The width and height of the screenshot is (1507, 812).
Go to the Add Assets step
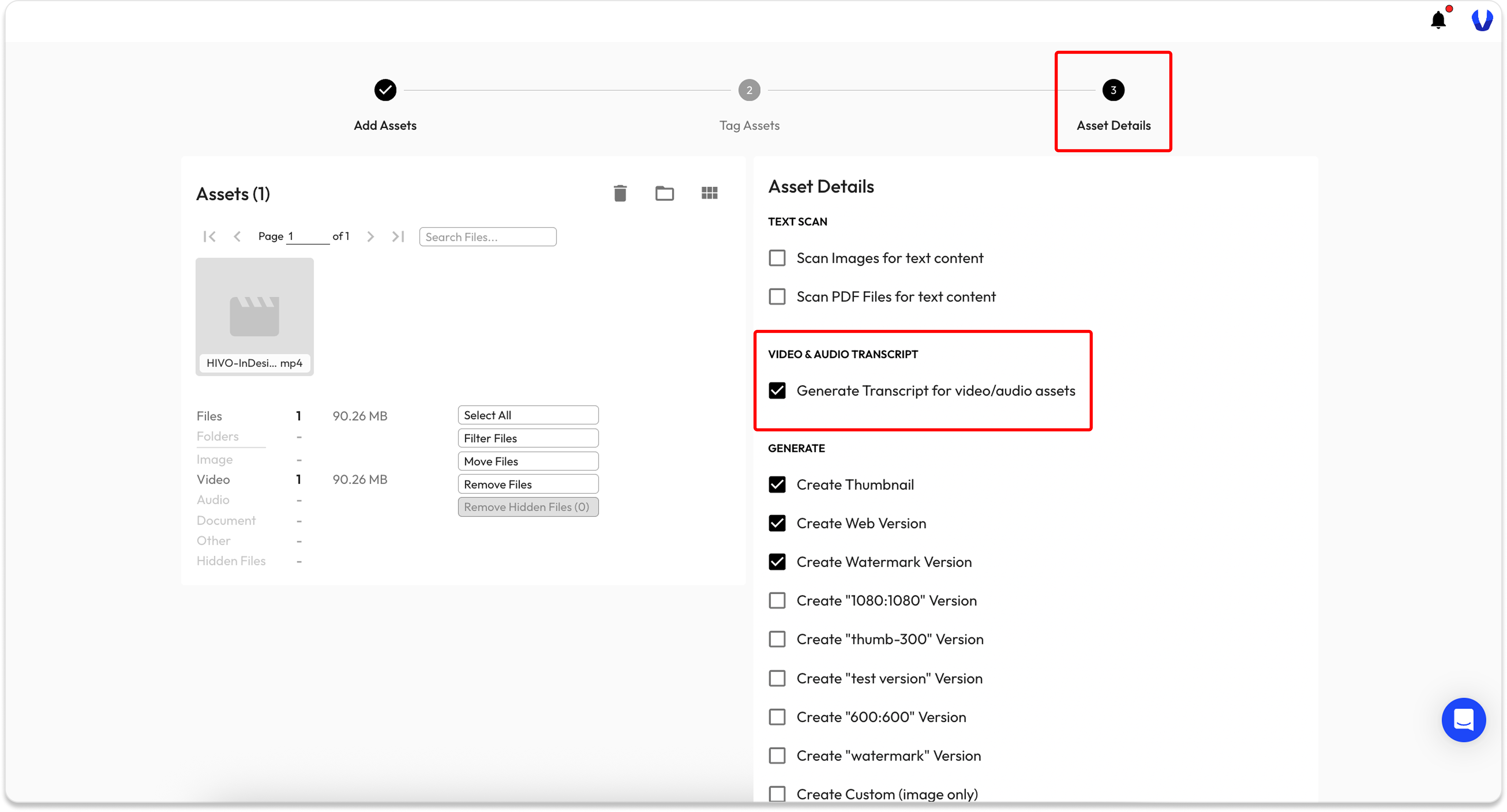[x=385, y=91]
